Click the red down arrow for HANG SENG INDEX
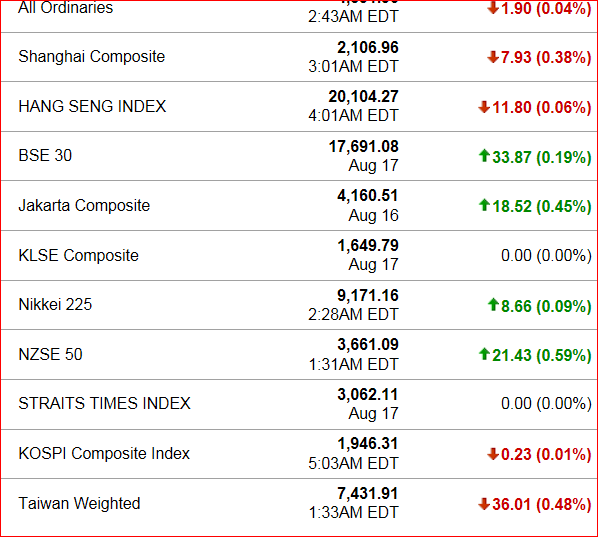This screenshot has height=537, width=598. [x=484, y=107]
